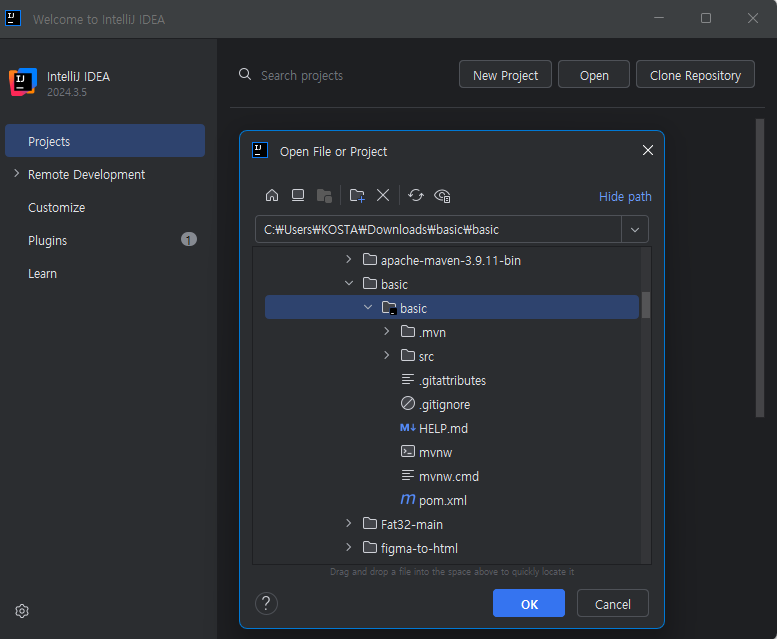777x639 pixels.
Task: Expand the Remote Development chevron
Action: pos(16,173)
